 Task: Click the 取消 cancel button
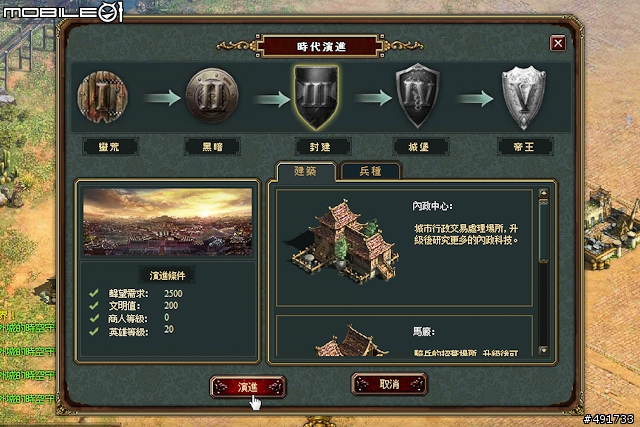click(x=389, y=384)
